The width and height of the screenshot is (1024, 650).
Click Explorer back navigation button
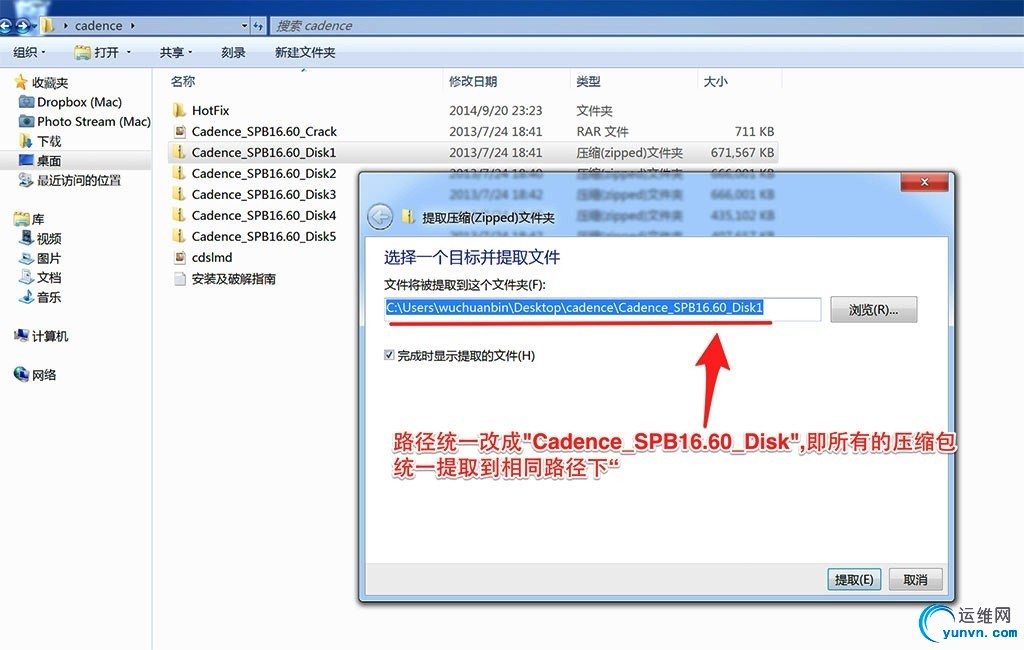(5, 25)
